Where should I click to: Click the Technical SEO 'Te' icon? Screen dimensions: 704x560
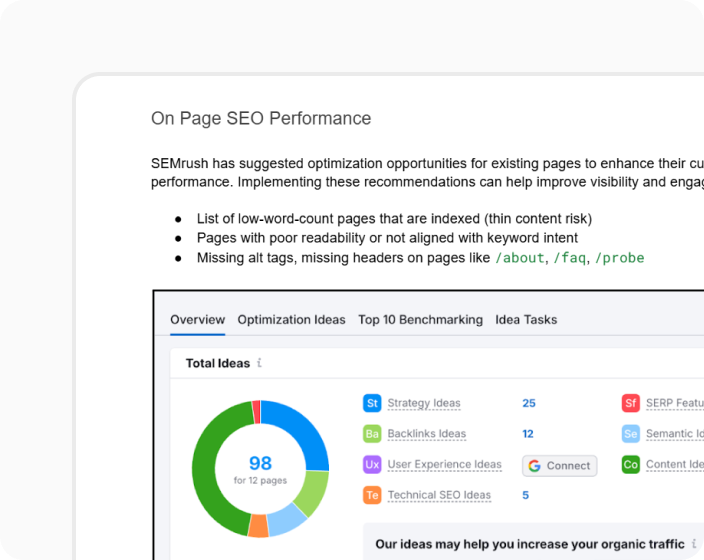coord(372,495)
